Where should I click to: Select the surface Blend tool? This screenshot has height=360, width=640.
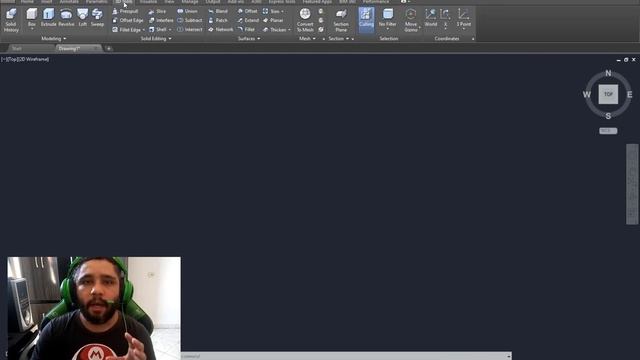point(218,11)
